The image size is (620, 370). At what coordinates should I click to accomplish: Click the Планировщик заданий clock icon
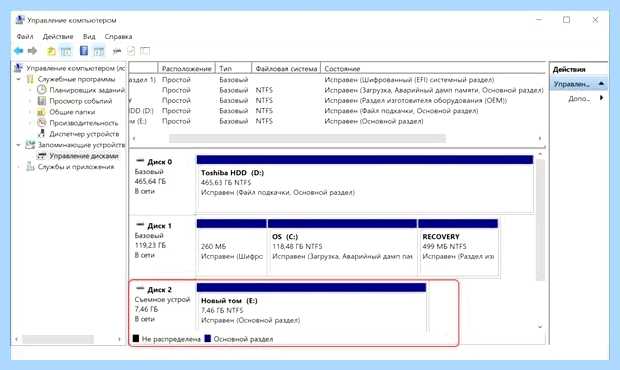[x=42, y=90]
